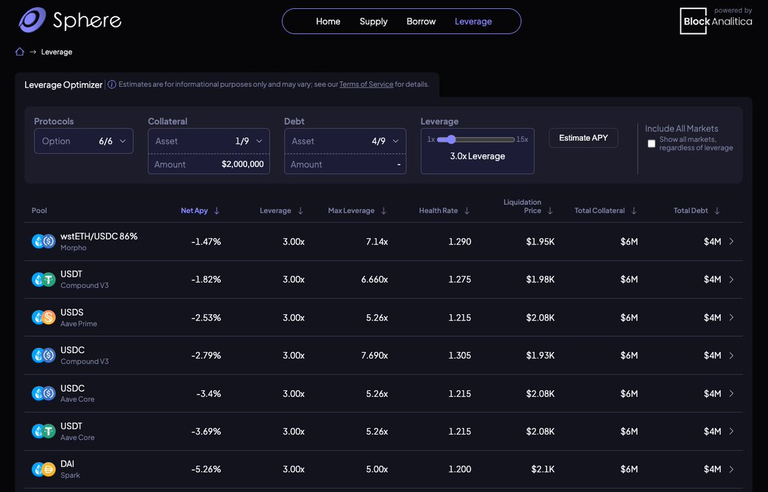Open the Protocols Option dropdown
768x492 pixels.
84,141
